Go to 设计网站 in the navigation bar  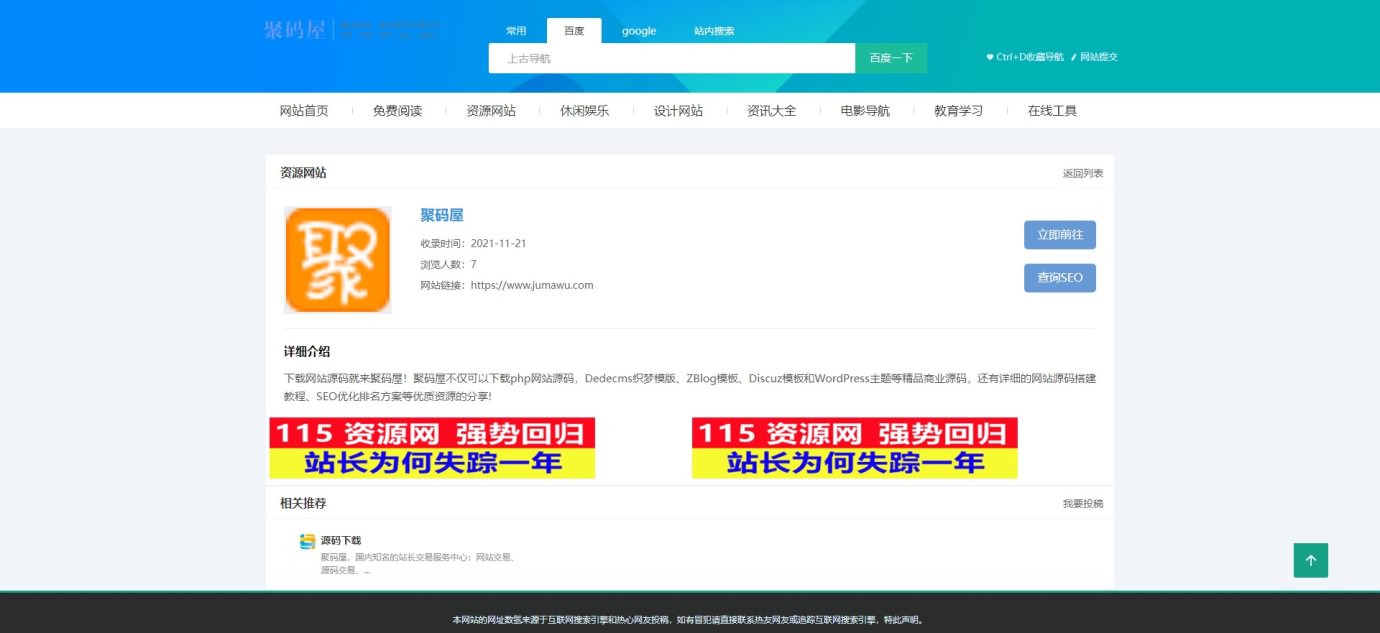678,111
